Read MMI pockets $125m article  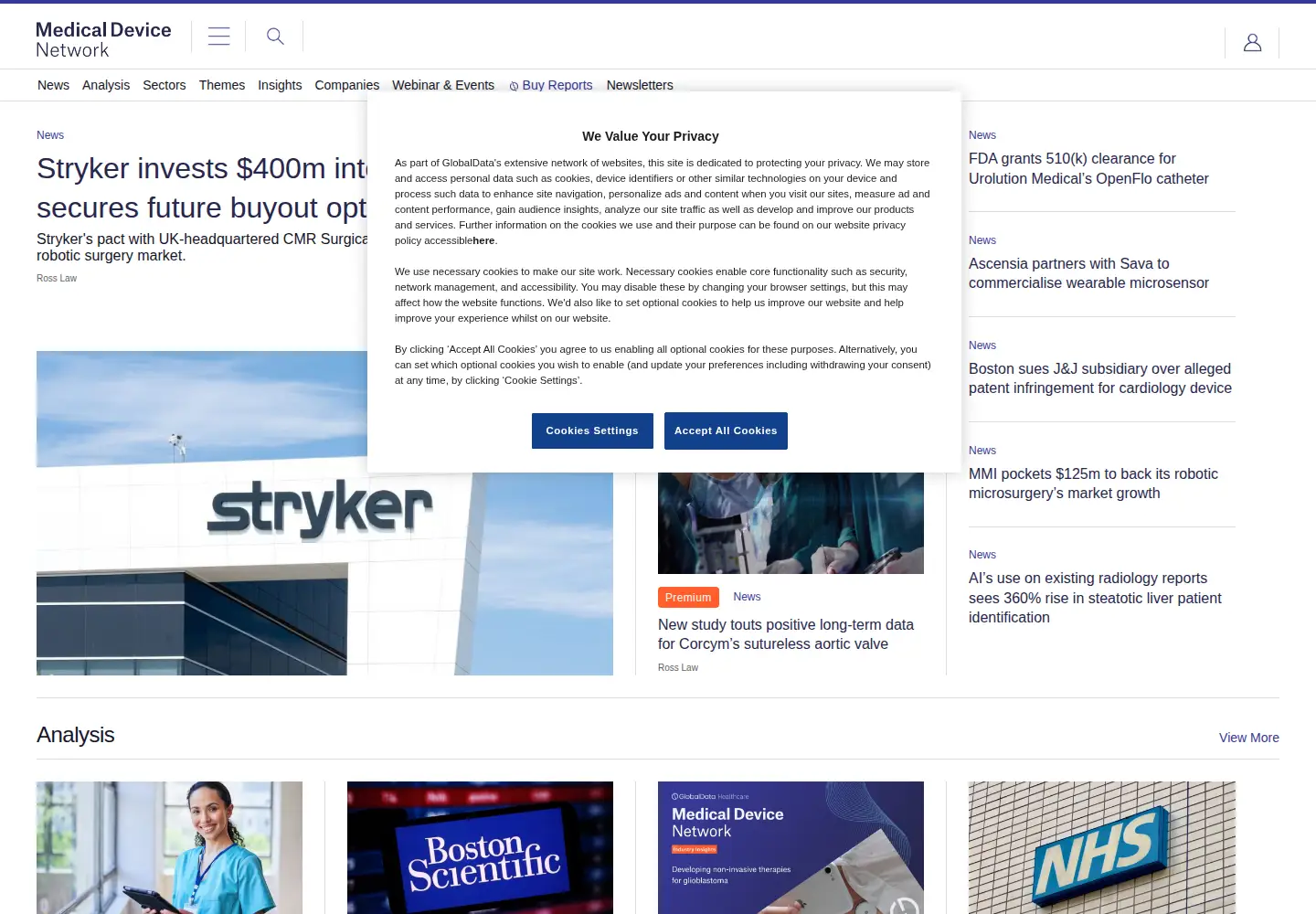(1093, 484)
